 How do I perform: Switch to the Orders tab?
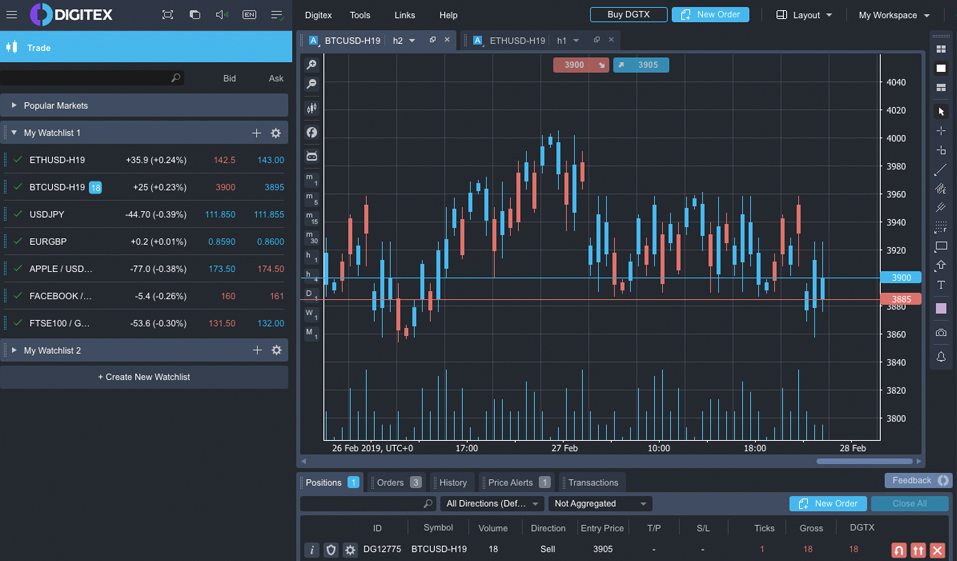pyautogui.click(x=397, y=482)
